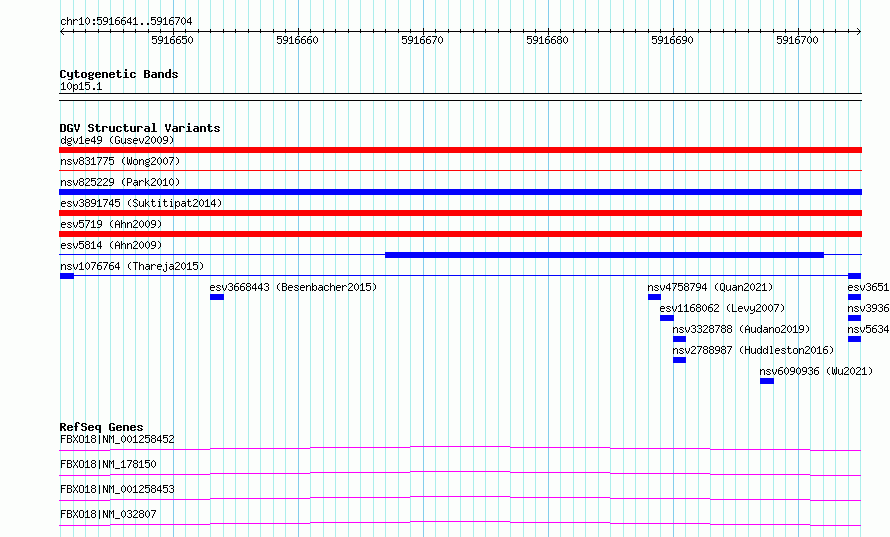Open variant label nsv4758794 (Quan2021)
890x537 pixels.
[710, 287]
